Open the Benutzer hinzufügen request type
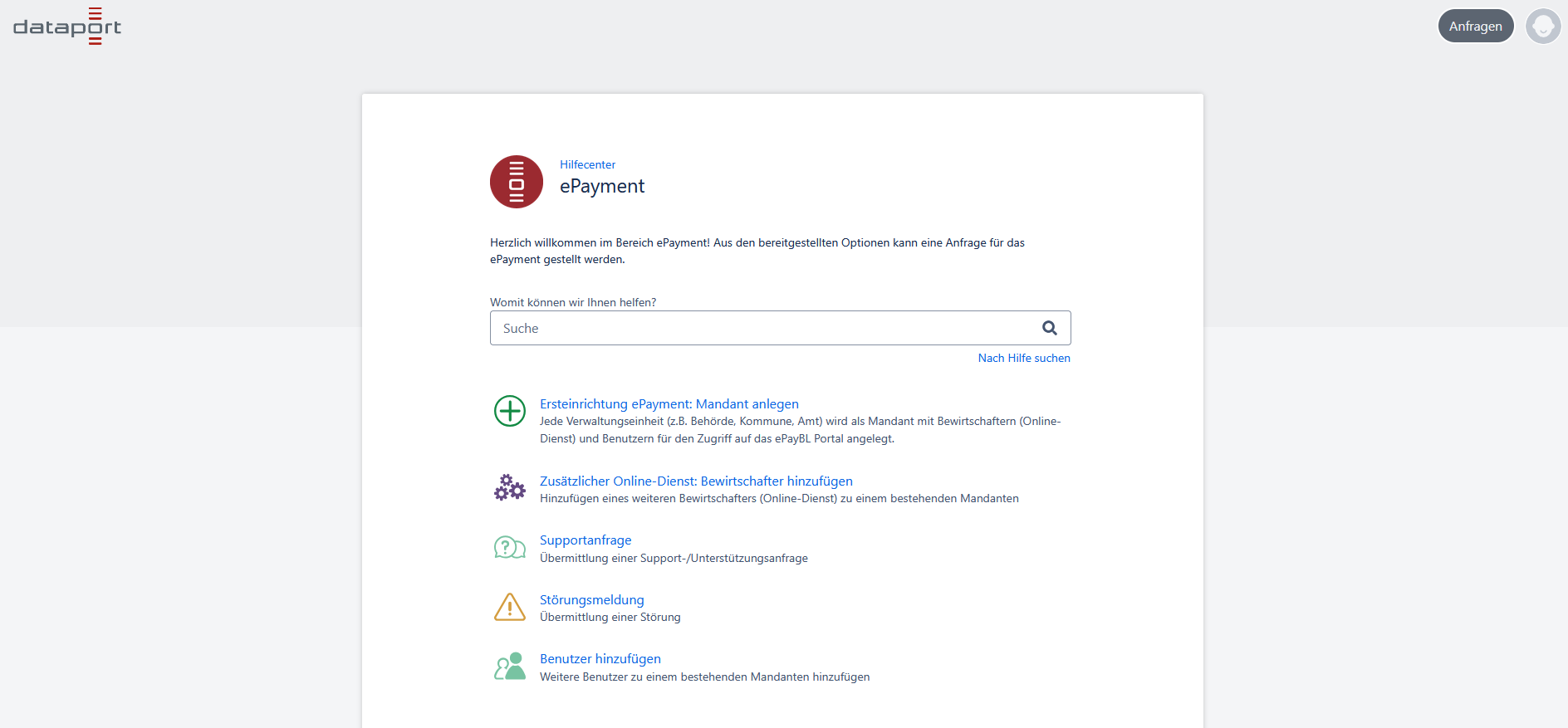Screen dimensions: 1568x728 coord(600,658)
